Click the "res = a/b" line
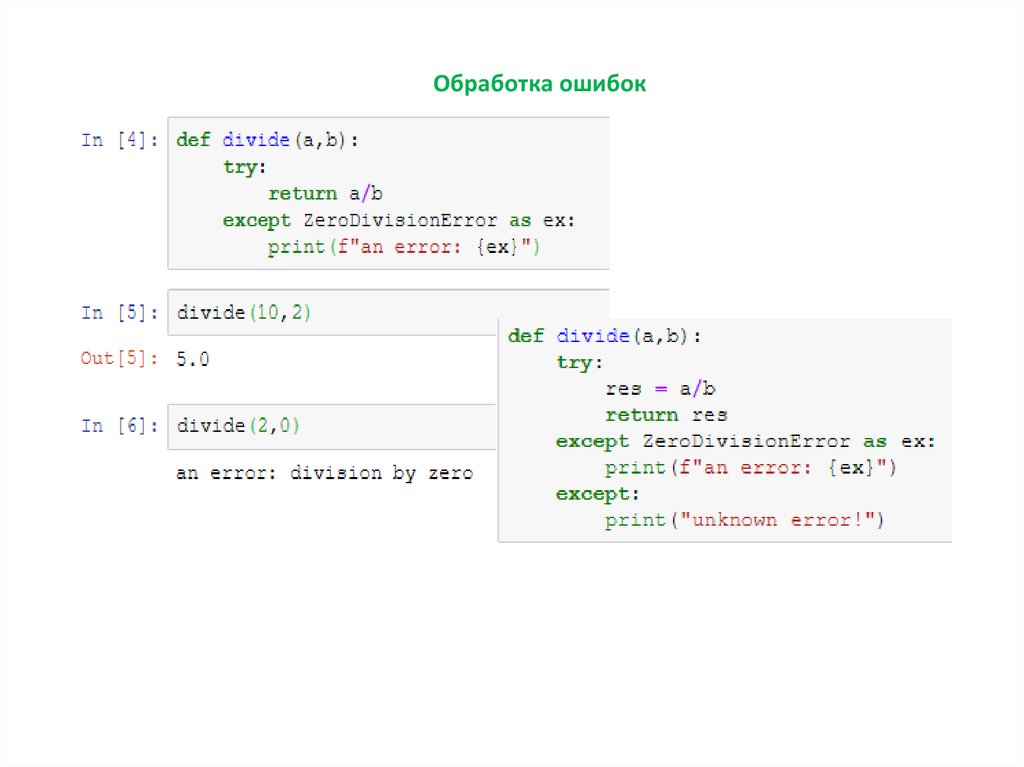 (x=660, y=389)
